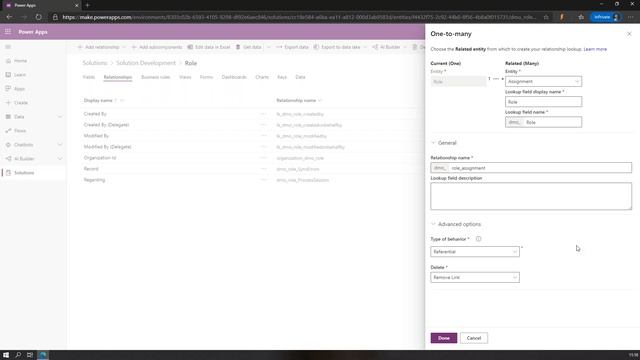
Task: Click Add relationship in the command bar
Action: click(x=98, y=47)
